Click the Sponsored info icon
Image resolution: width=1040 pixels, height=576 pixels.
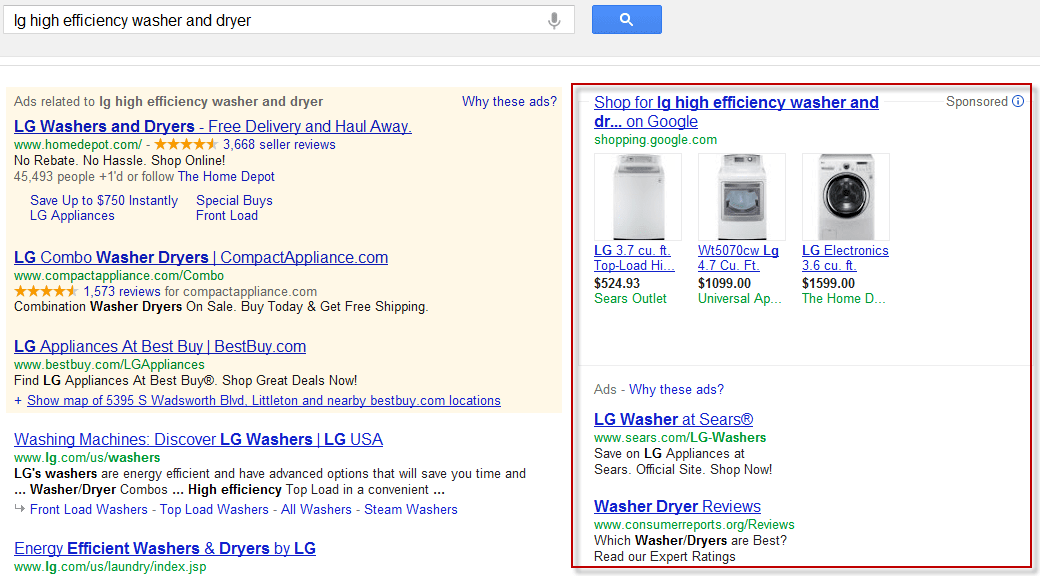pos(1018,102)
